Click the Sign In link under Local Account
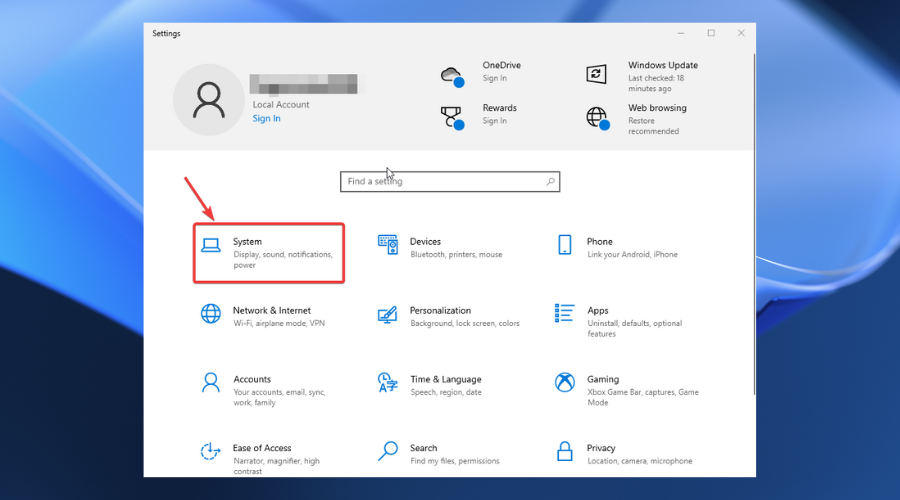 [x=266, y=118]
